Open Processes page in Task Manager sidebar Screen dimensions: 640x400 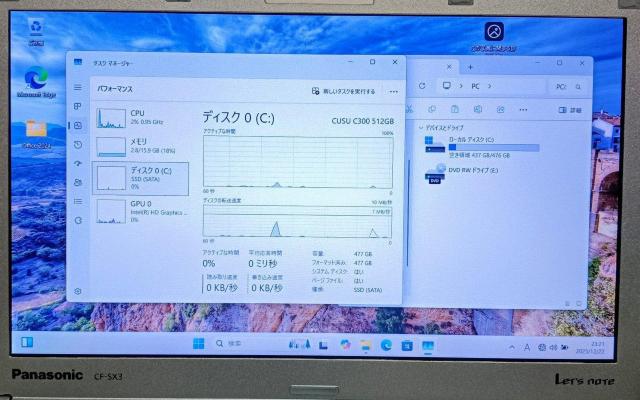(x=78, y=107)
